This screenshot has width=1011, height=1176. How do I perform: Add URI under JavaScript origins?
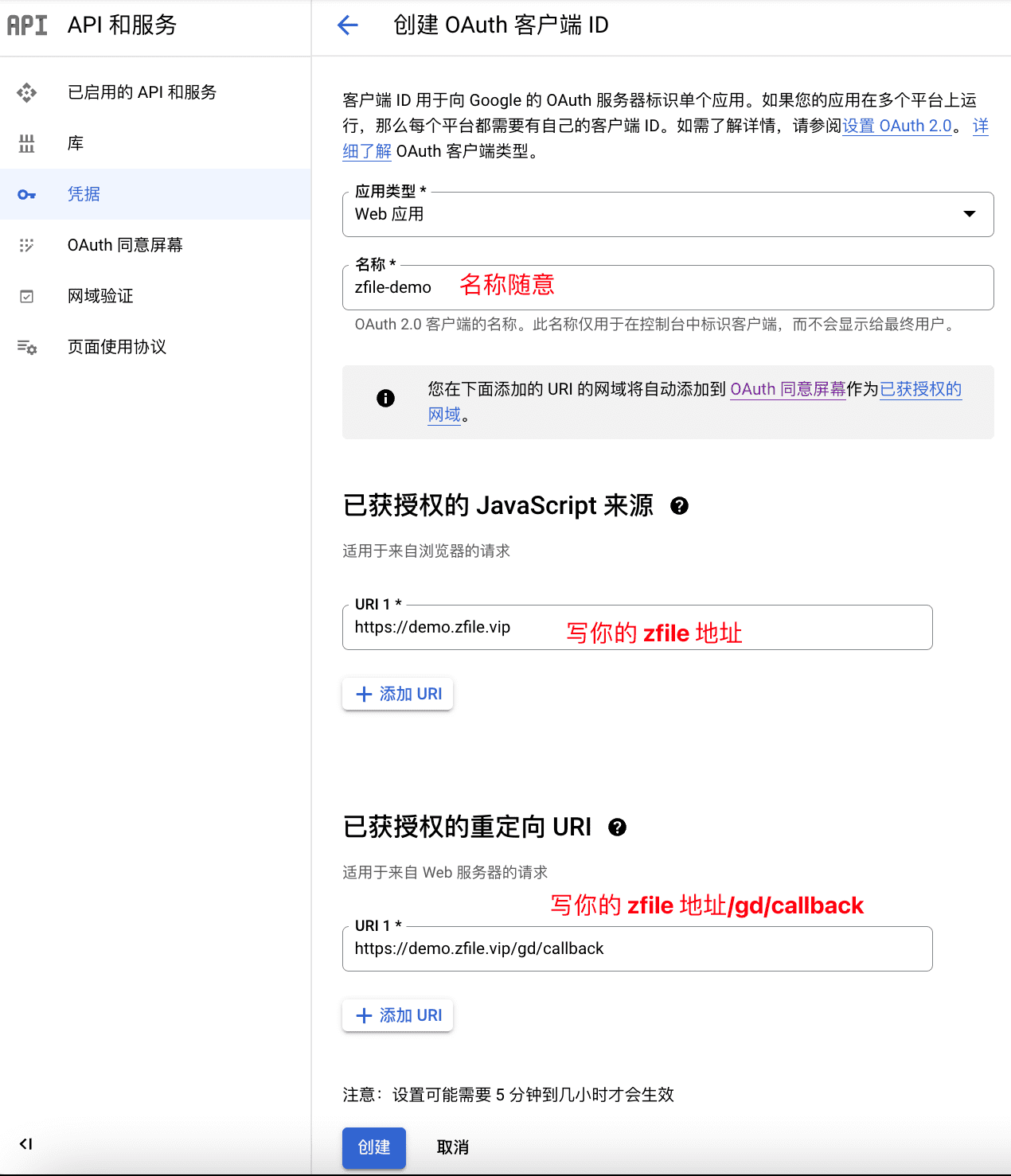pyautogui.click(x=398, y=694)
